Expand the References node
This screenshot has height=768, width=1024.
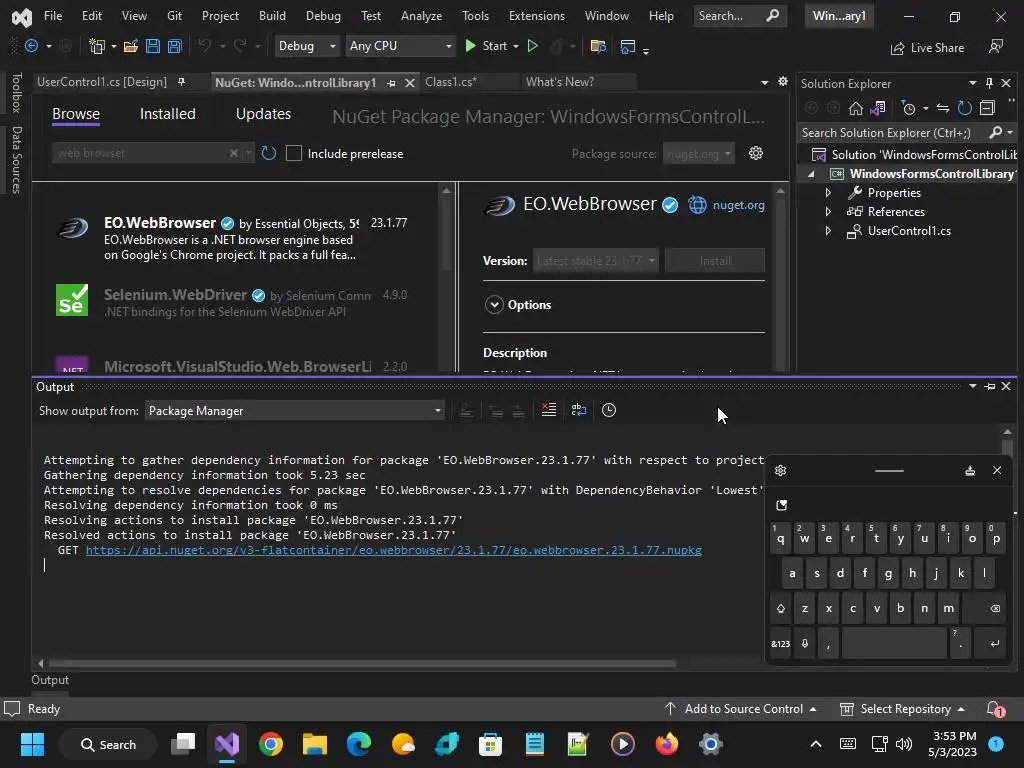[x=828, y=212]
